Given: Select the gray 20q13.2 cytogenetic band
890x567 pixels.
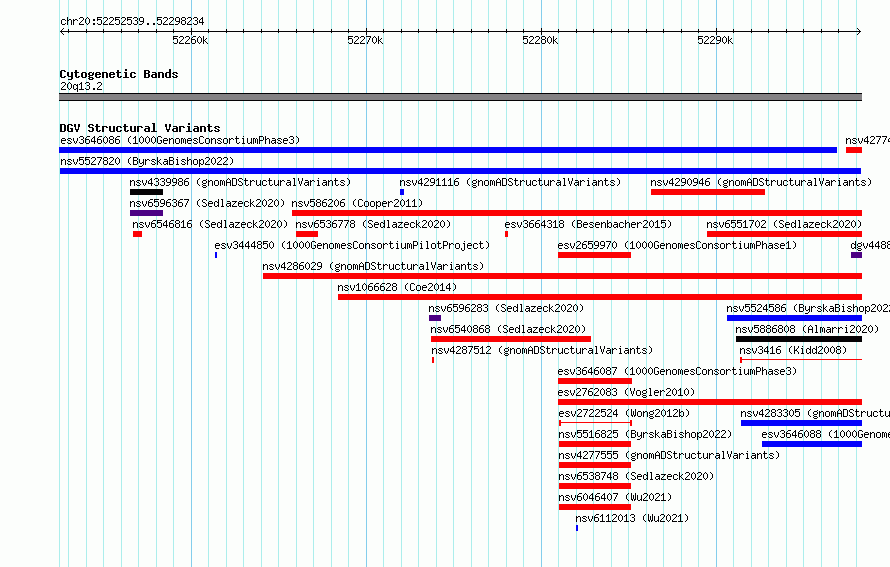Looking at the screenshot, I should pos(460,97).
